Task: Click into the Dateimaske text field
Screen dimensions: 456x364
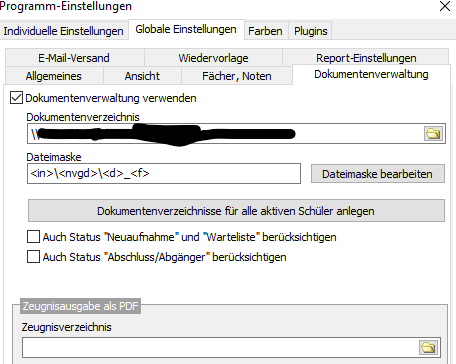Action: pos(164,173)
